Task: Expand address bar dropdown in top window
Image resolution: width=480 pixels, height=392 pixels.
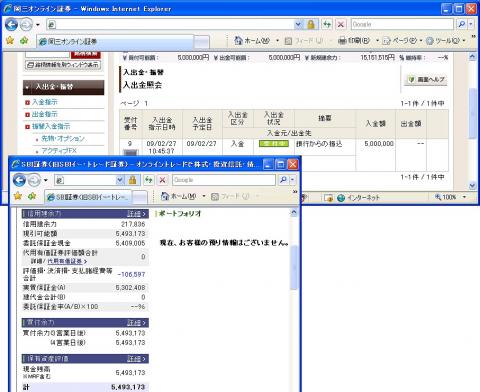Action: tap(298, 24)
